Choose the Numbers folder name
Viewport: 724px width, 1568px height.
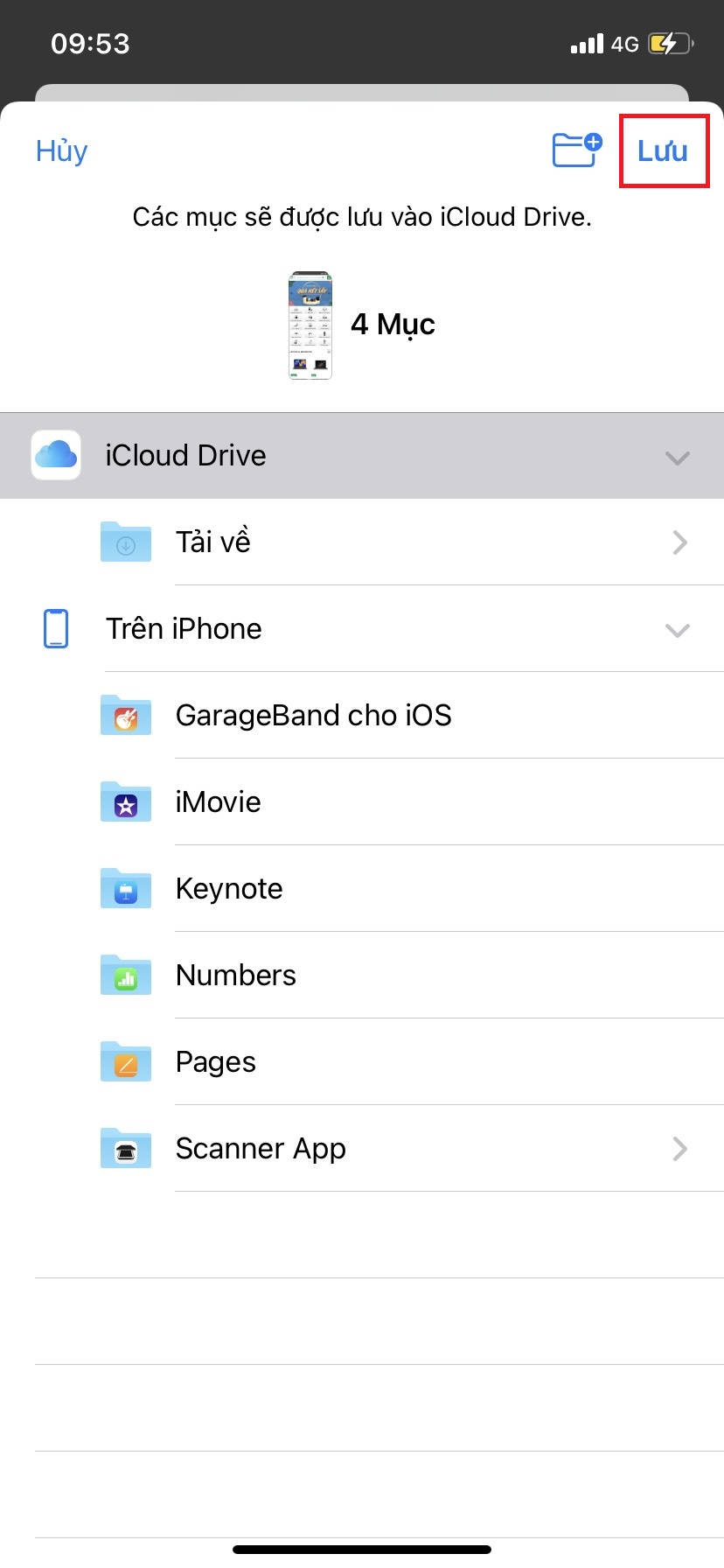tap(236, 975)
